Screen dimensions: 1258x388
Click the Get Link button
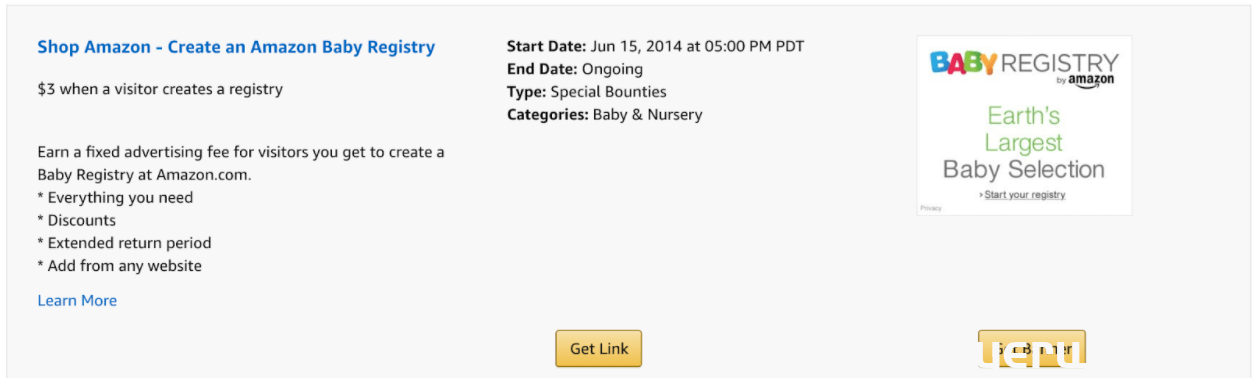pos(599,349)
